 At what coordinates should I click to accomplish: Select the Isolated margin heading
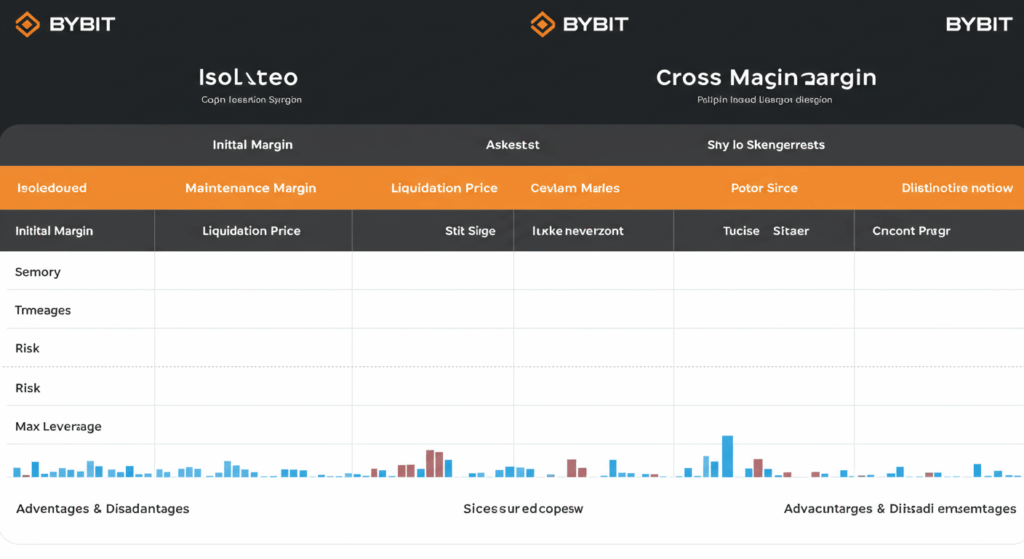click(x=248, y=77)
